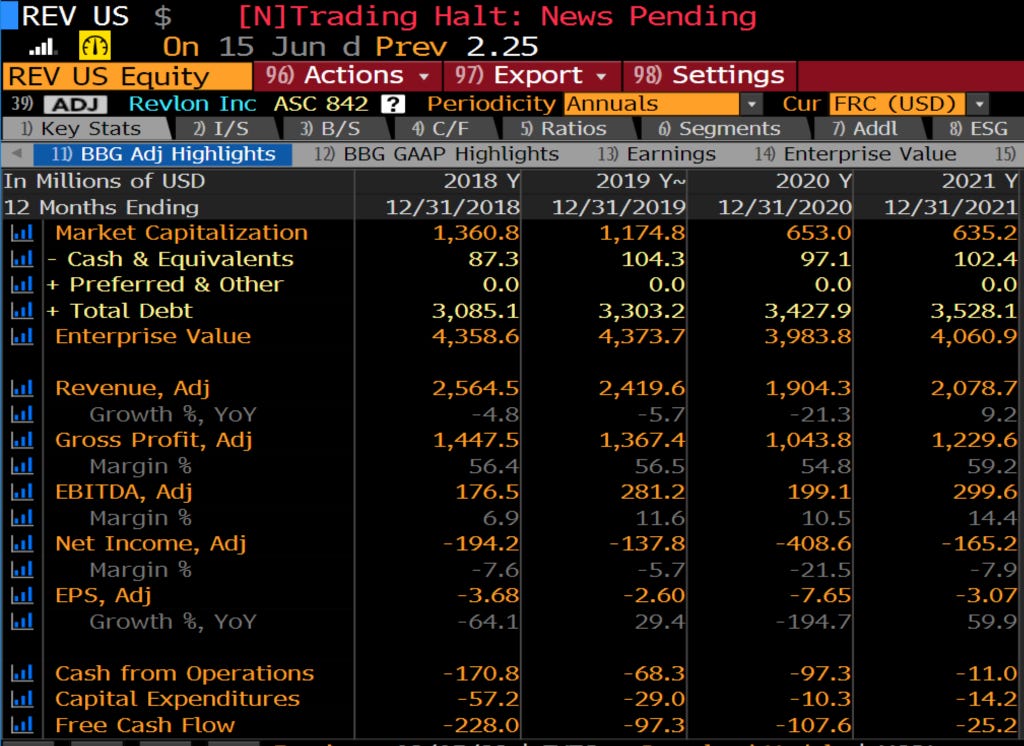1024x746 pixels.
Task: Open chart icon for Net Income, Adj row
Action: coord(22,543)
